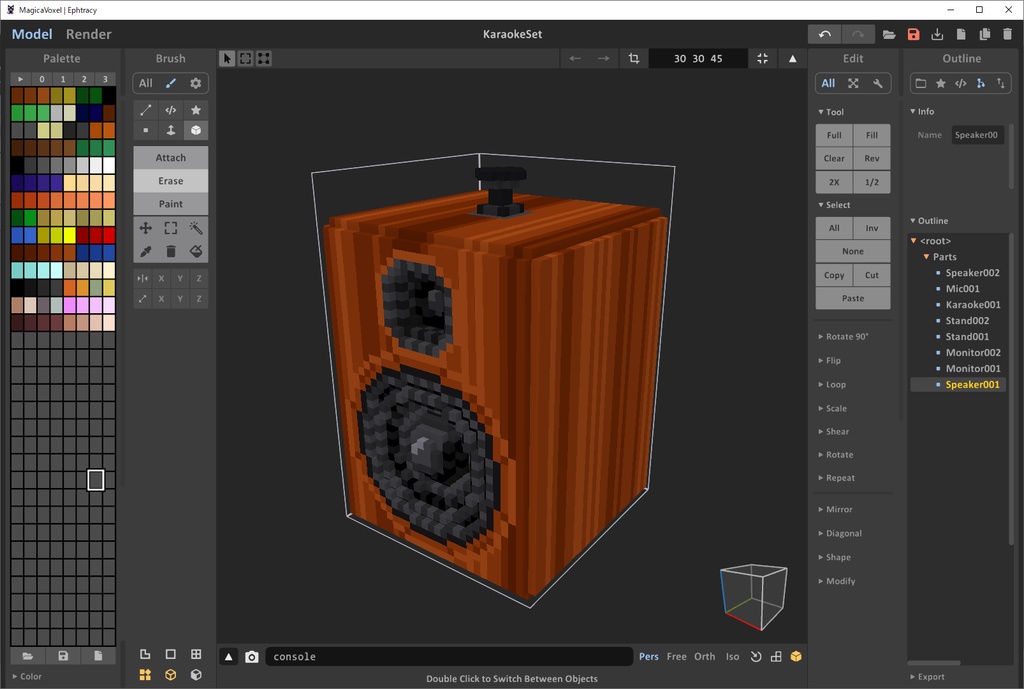Screen dimensions: 1024x689
Task: Select the pattern brush code icon
Action: (170, 110)
